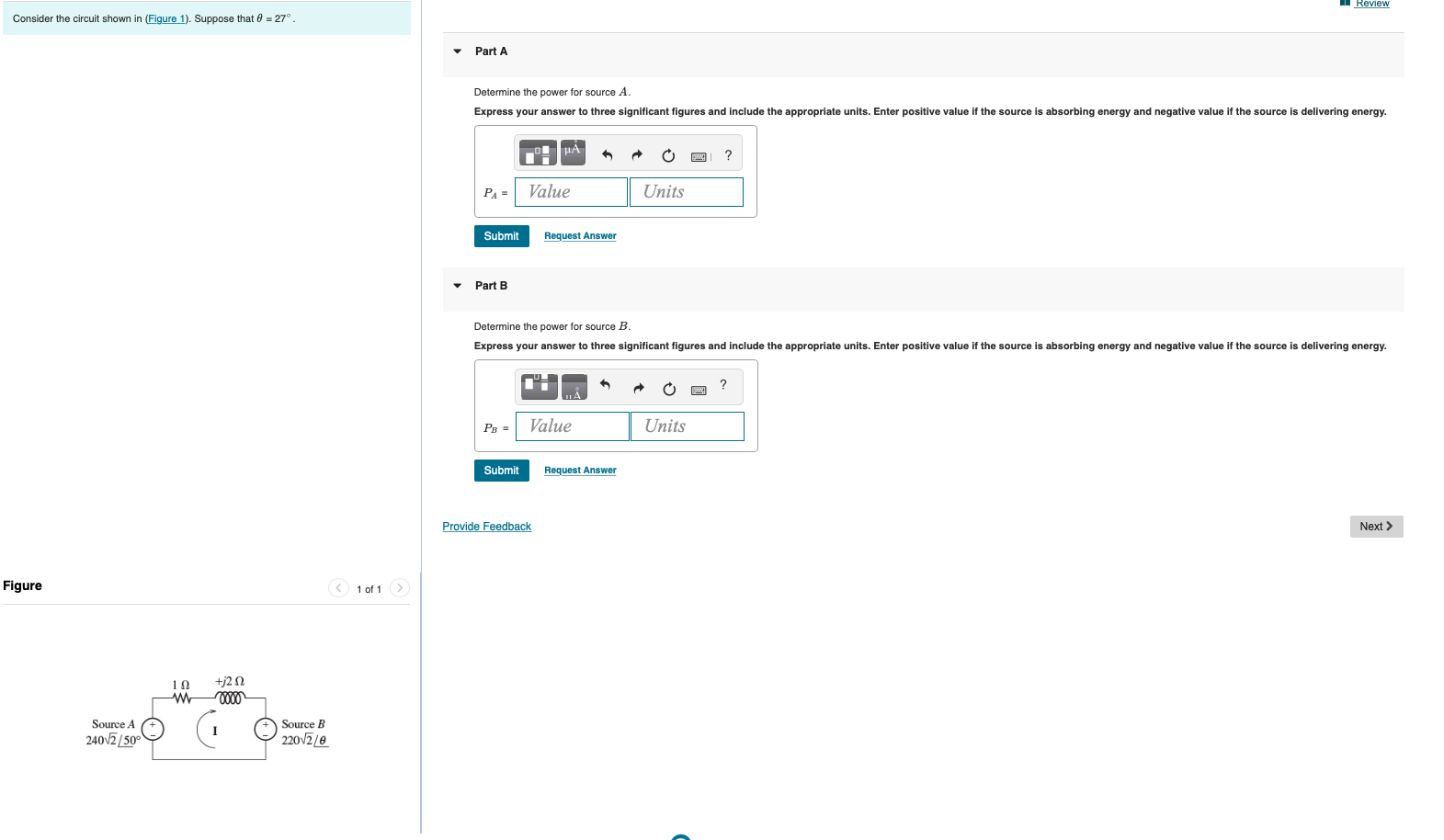Click undo arrow in Part A toolbar
The width and height of the screenshot is (1444, 840).
click(x=607, y=155)
